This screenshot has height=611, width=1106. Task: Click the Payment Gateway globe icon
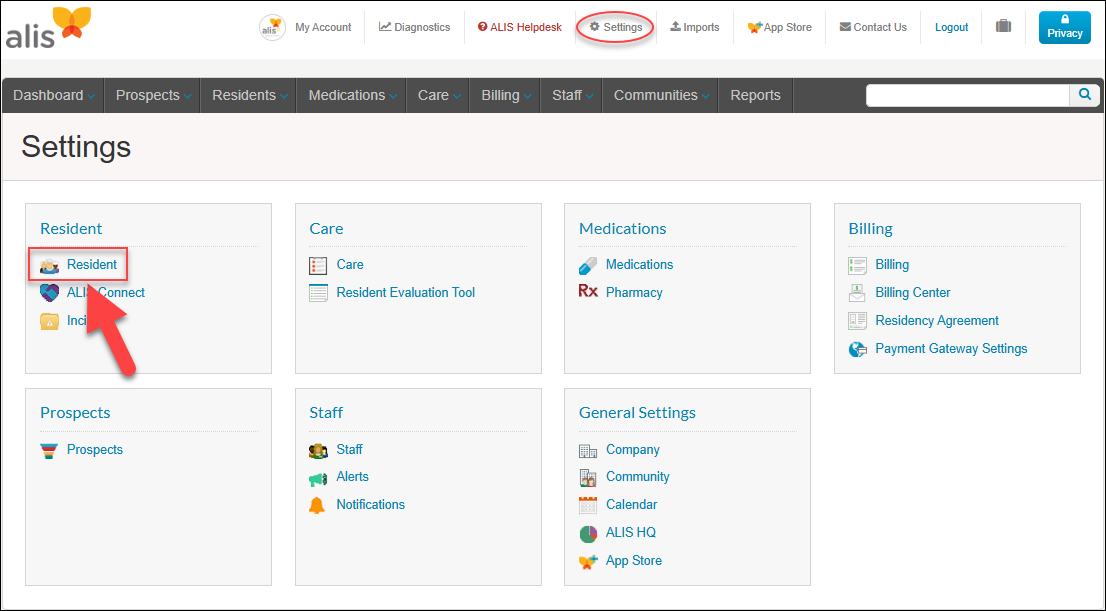coord(857,349)
